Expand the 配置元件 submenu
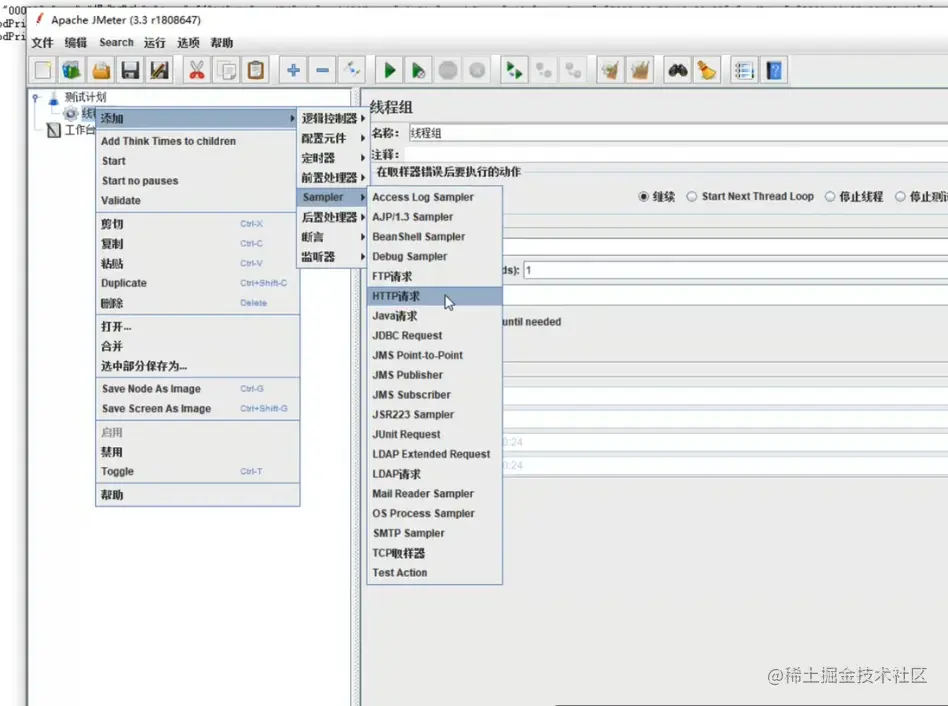 [333, 138]
